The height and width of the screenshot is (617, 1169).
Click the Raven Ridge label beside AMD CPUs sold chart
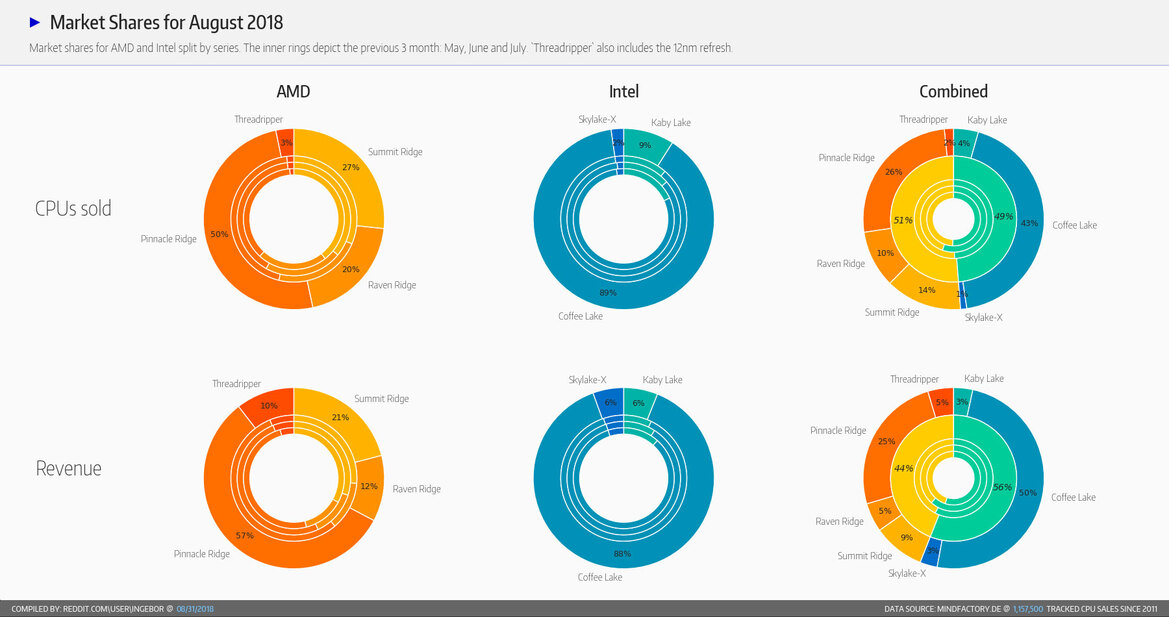point(392,285)
